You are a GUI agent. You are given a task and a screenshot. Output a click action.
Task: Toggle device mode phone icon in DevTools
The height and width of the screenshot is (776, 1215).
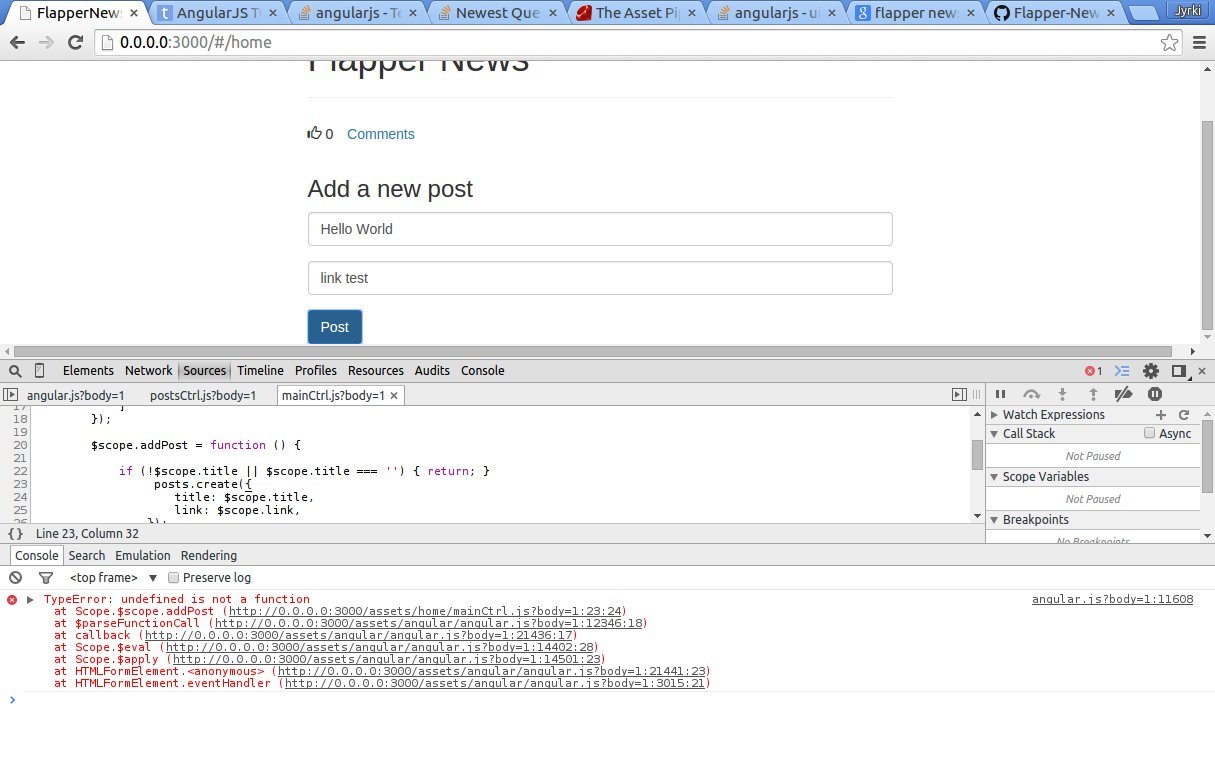39,371
